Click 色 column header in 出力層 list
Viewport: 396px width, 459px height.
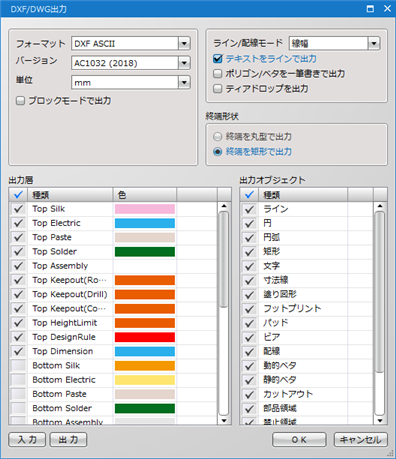pos(144,195)
